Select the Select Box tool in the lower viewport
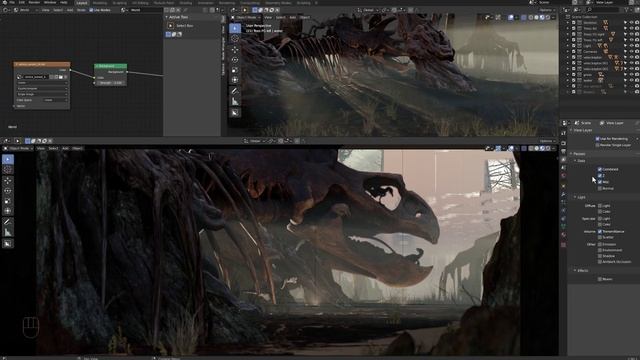 point(8,159)
